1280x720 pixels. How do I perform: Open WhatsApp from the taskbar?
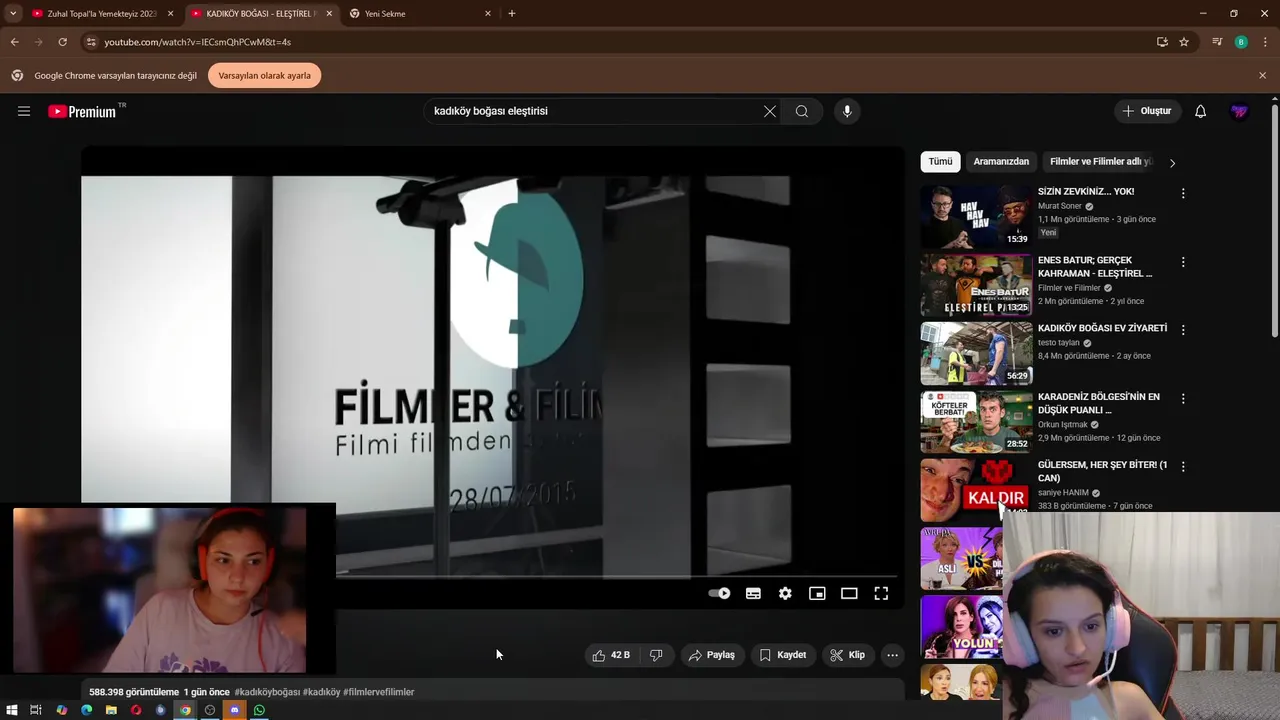(259, 710)
